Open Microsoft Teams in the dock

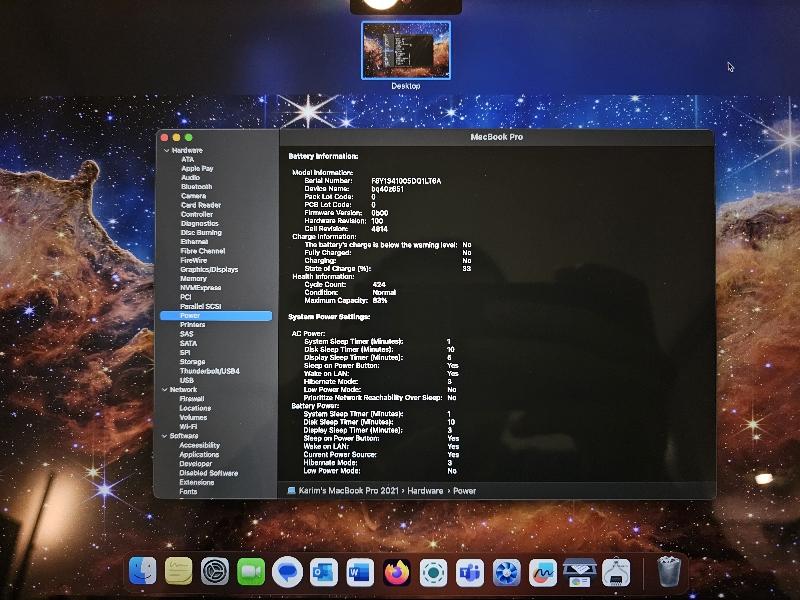coord(470,572)
